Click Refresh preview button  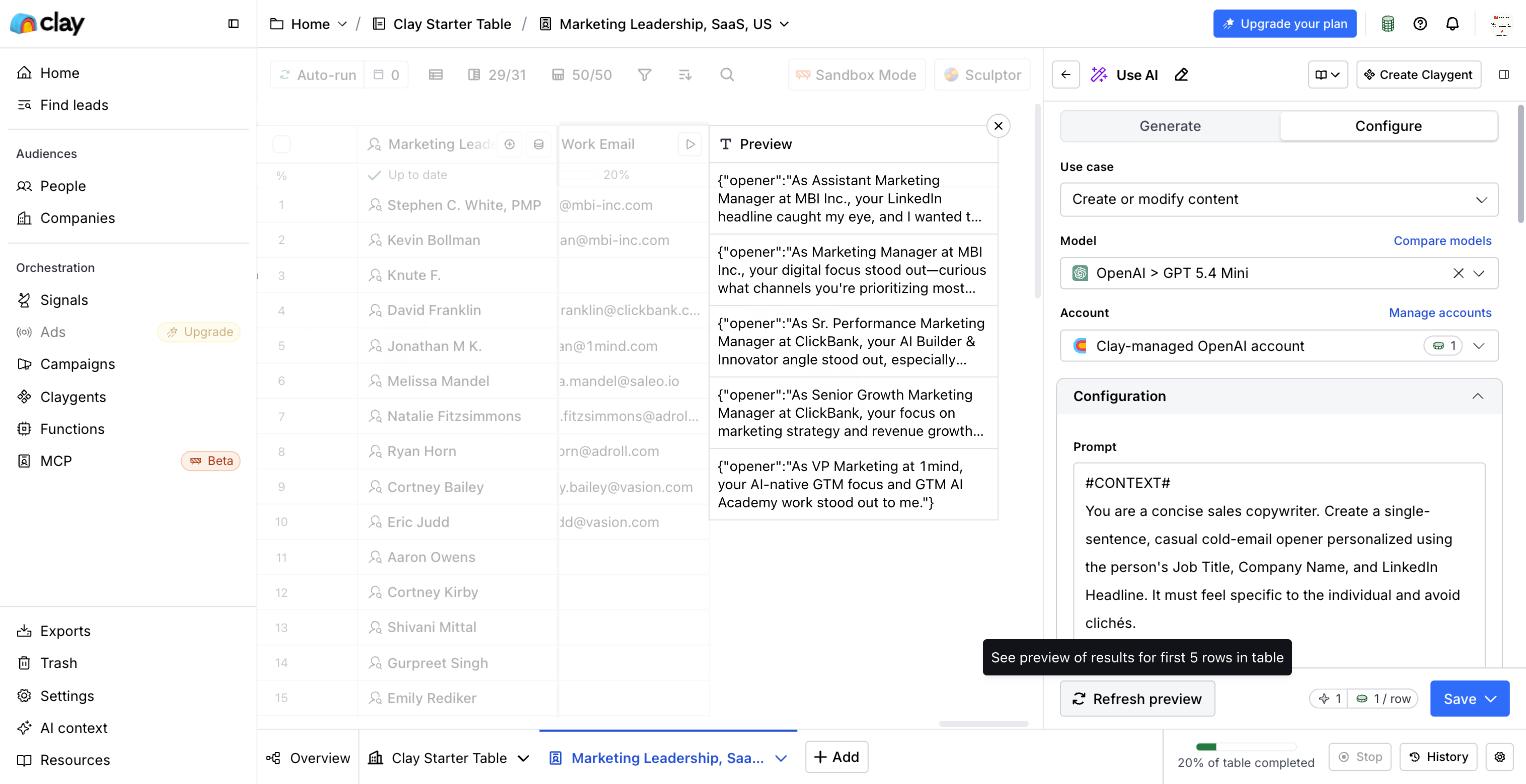coord(1137,699)
